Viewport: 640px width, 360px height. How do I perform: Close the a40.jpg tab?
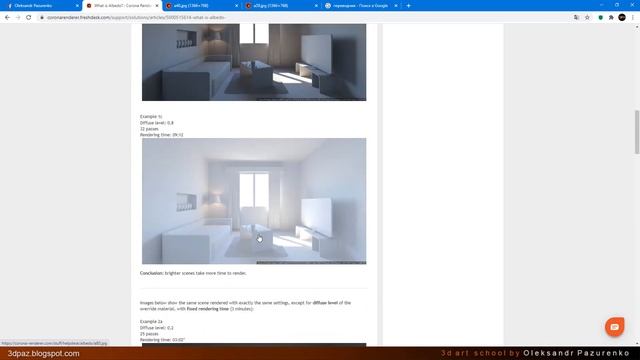(236, 6)
